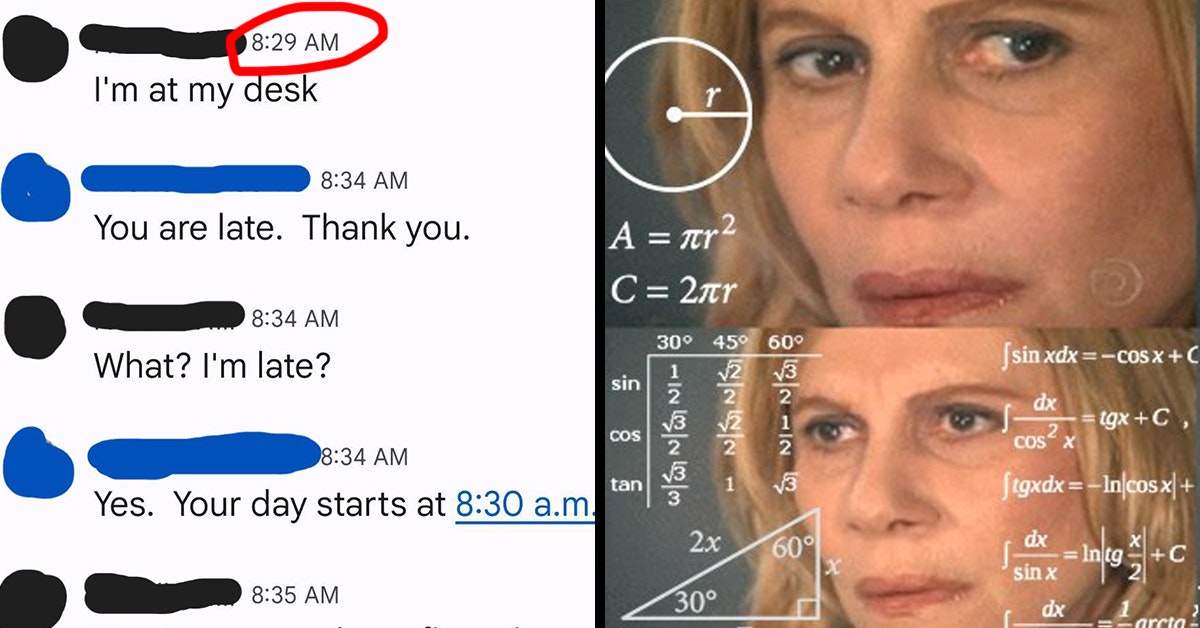Select the "What? I'm late?" message
The image size is (1200, 628).
click(212, 365)
